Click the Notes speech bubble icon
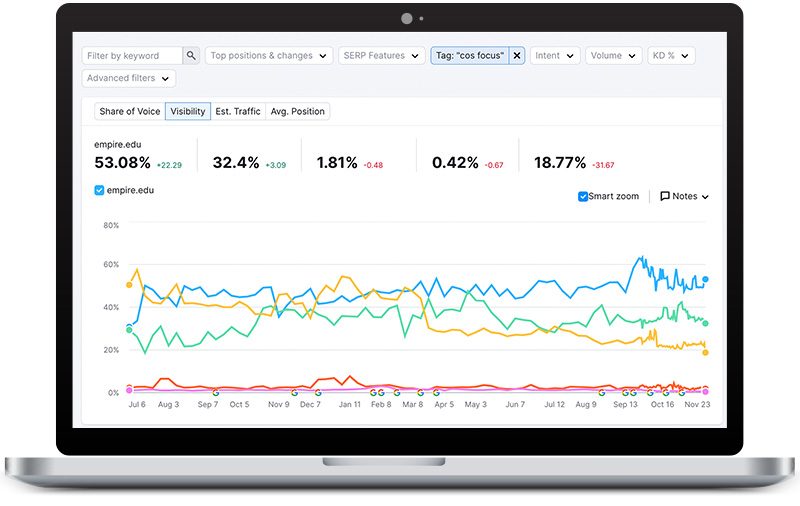This screenshot has height=506, width=800. click(x=665, y=197)
